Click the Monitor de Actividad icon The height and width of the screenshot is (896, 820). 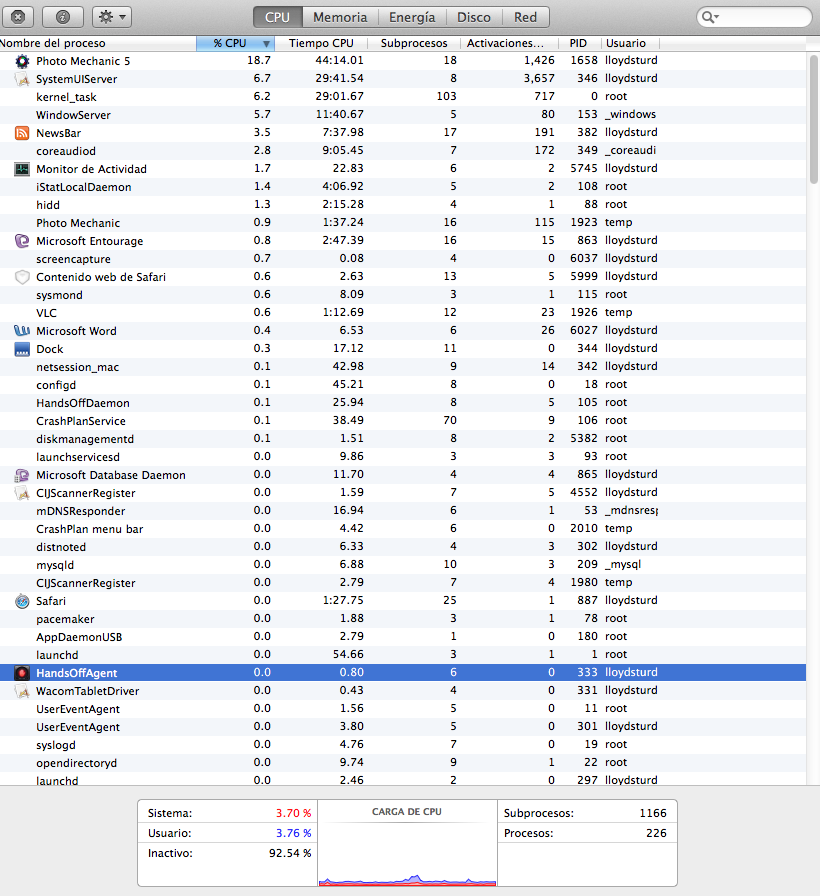(x=22, y=169)
